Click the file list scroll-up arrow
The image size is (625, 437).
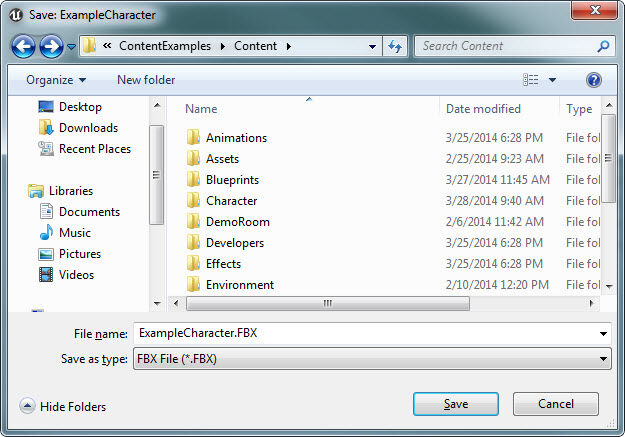609,105
